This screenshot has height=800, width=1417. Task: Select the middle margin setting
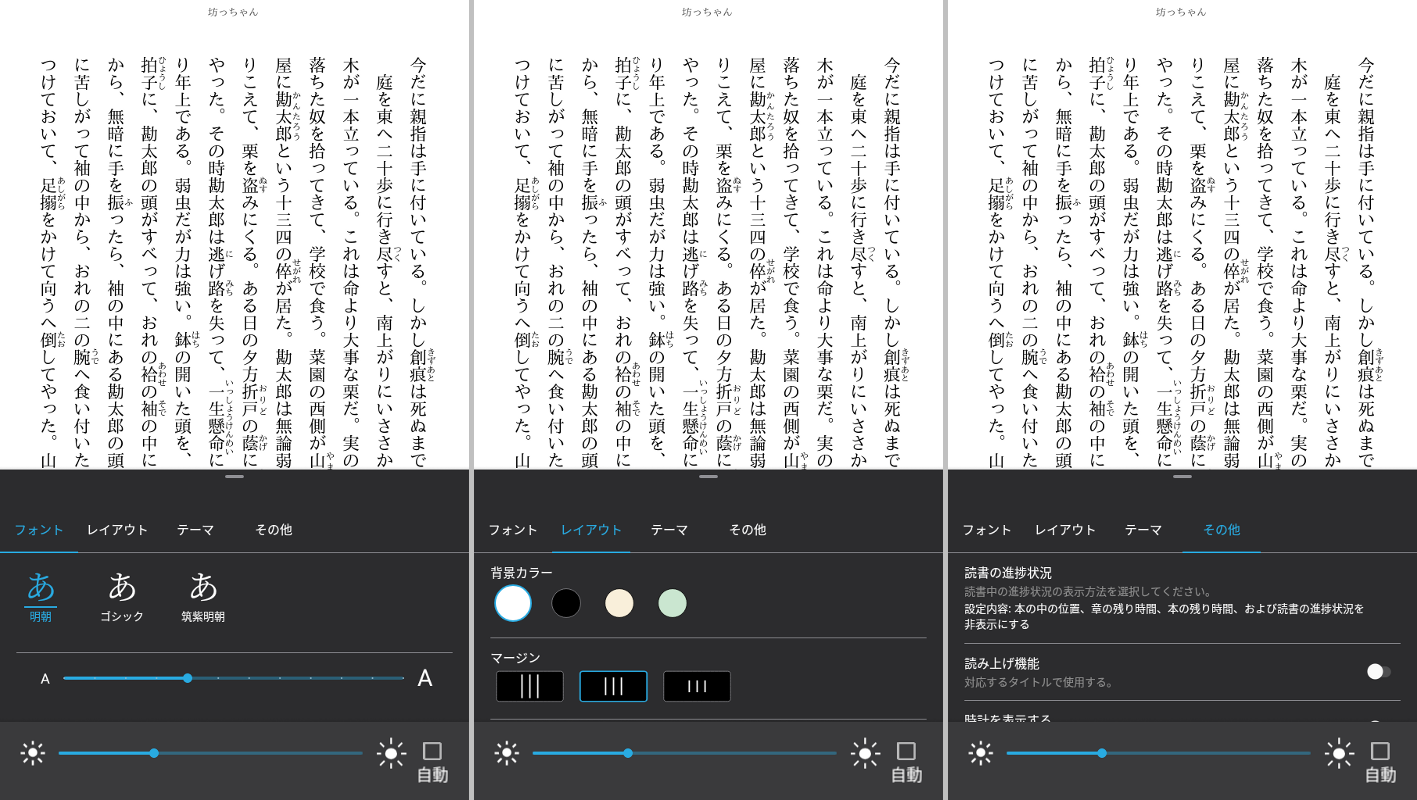613,686
